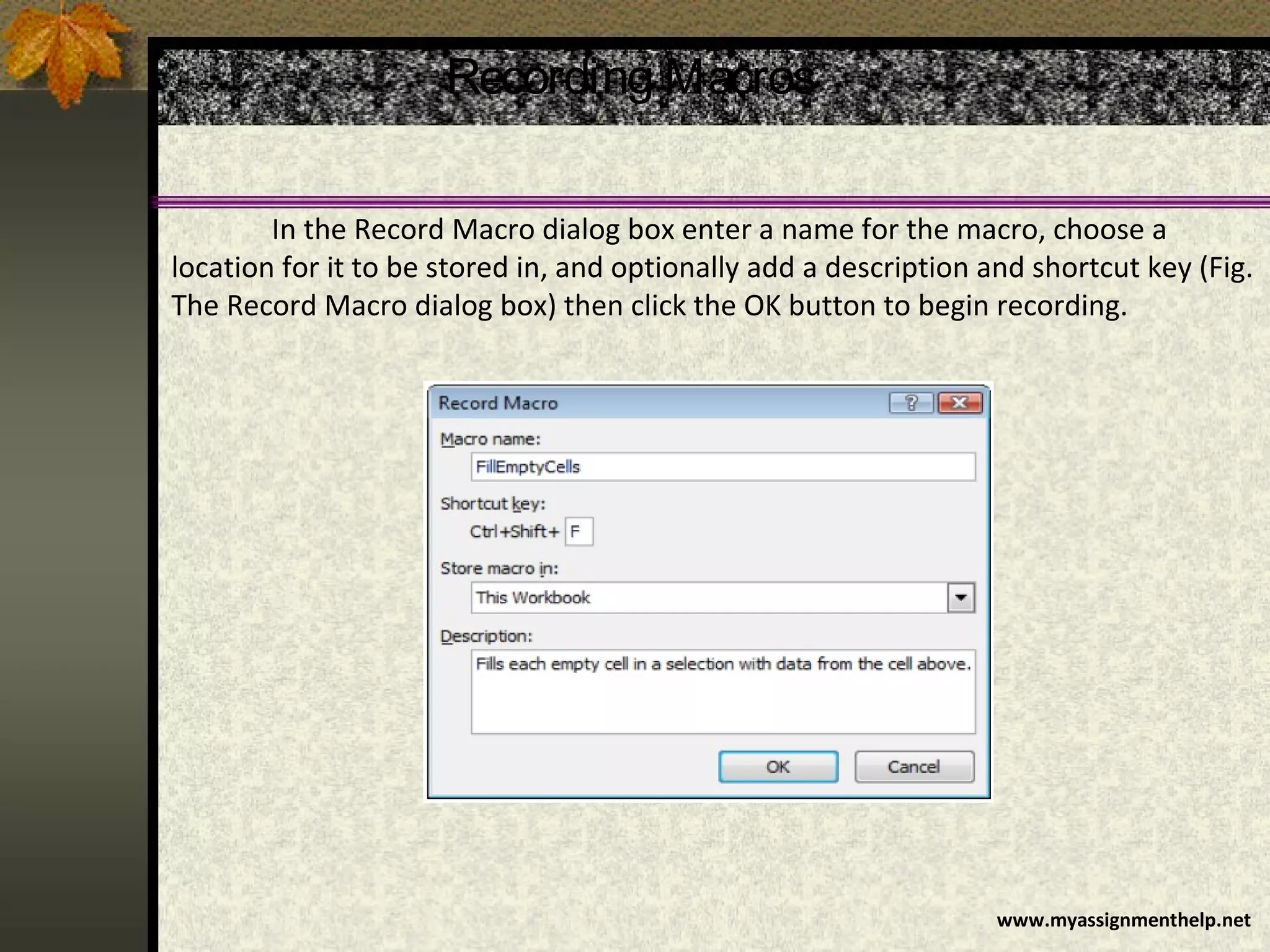1270x952 pixels.
Task: Select the This Workbook combo box
Action: pos(723,597)
